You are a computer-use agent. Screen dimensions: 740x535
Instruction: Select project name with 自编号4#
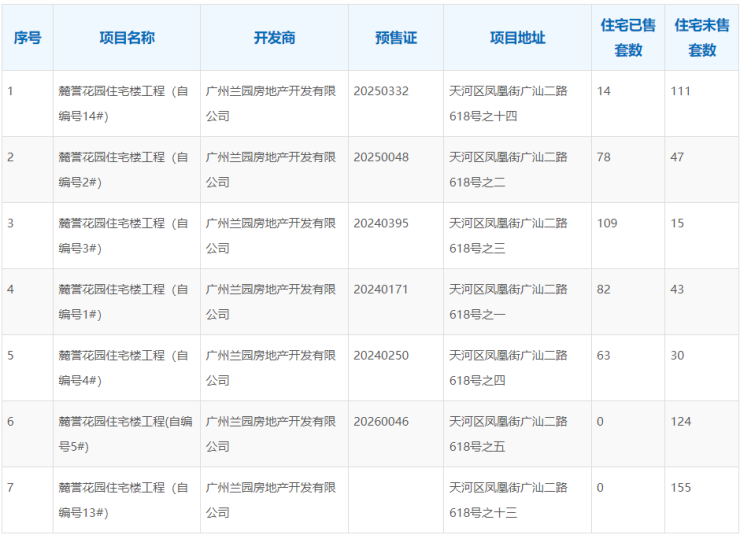point(124,368)
